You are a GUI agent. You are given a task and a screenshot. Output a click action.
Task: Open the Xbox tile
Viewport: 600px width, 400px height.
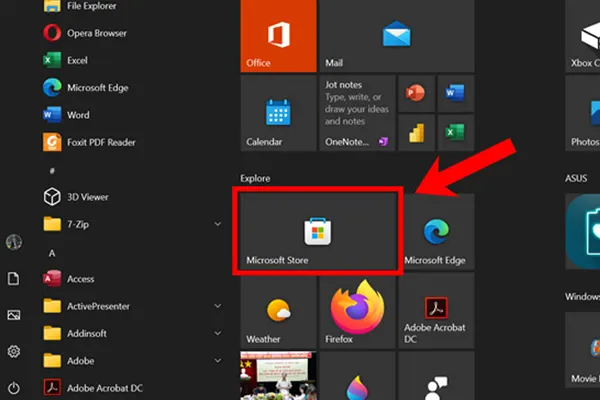pyautogui.click(x=583, y=35)
